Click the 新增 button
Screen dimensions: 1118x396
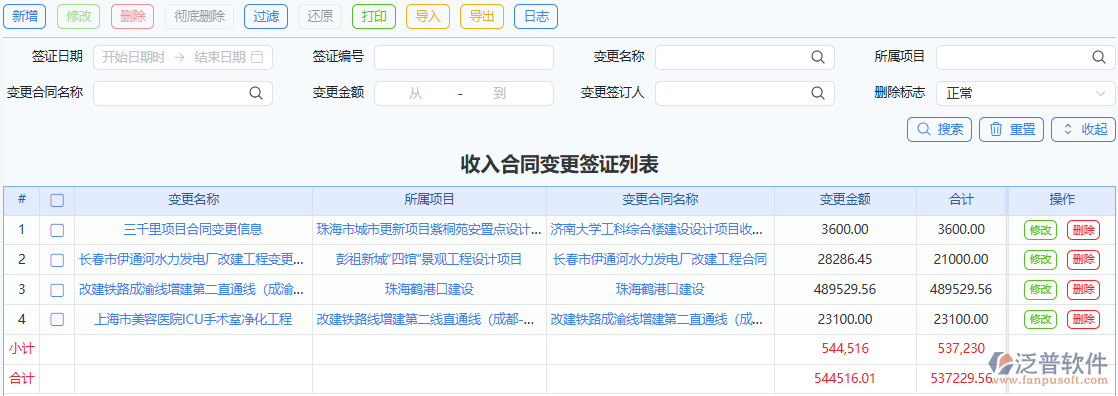25,16
